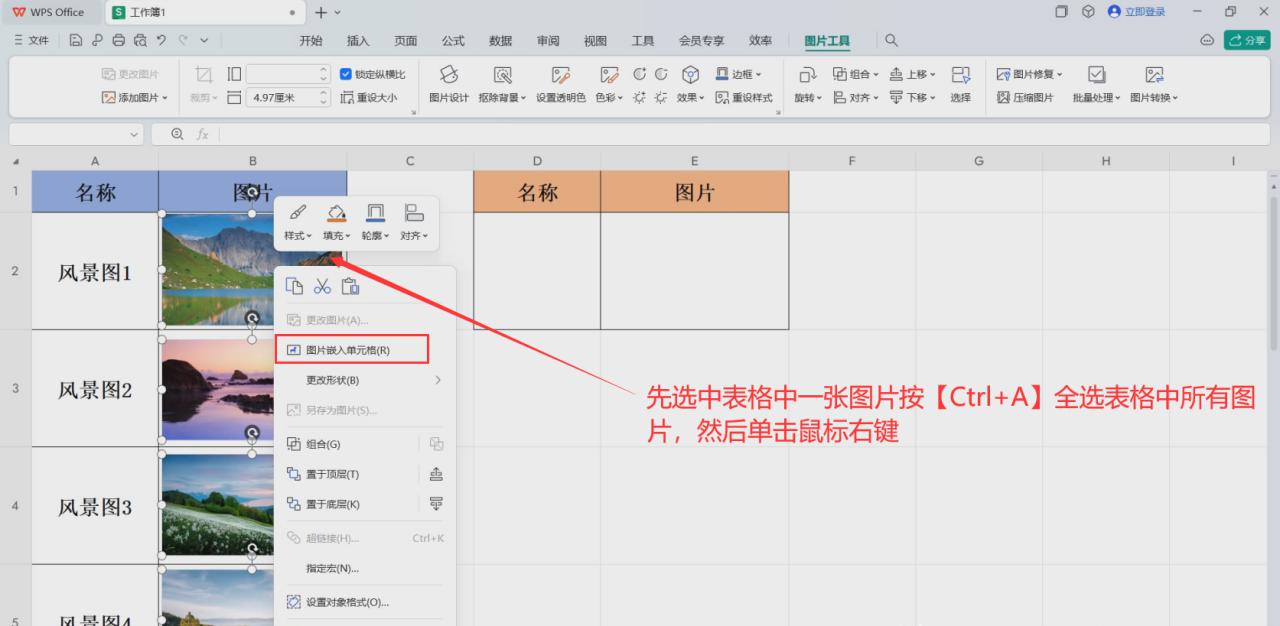The width and height of the screenshot is (1280, 626).
Task: Switch to the 数据 Data tab
Action: (501, 41)
